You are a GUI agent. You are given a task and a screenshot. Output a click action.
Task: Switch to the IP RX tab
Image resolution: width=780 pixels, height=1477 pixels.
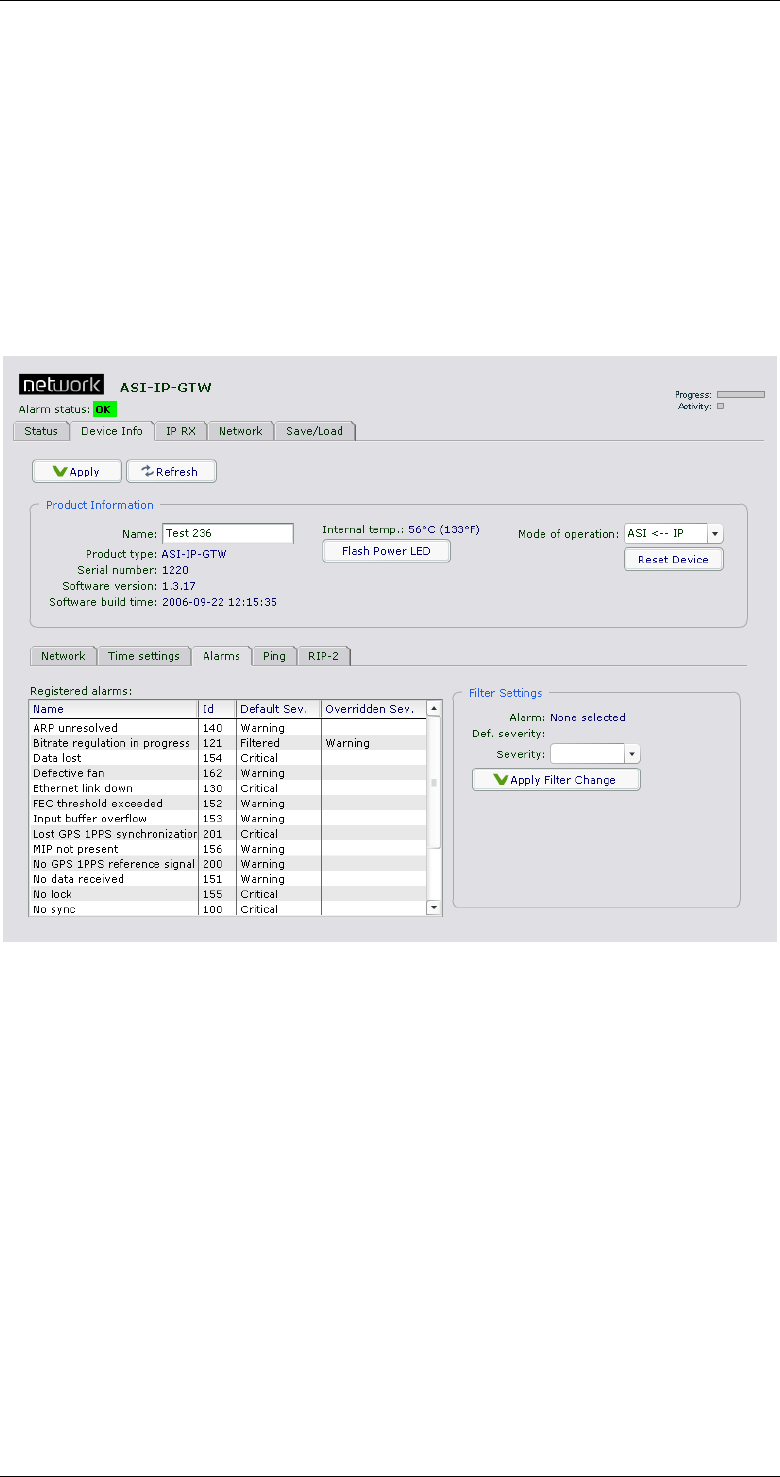[x=181, y=431]
